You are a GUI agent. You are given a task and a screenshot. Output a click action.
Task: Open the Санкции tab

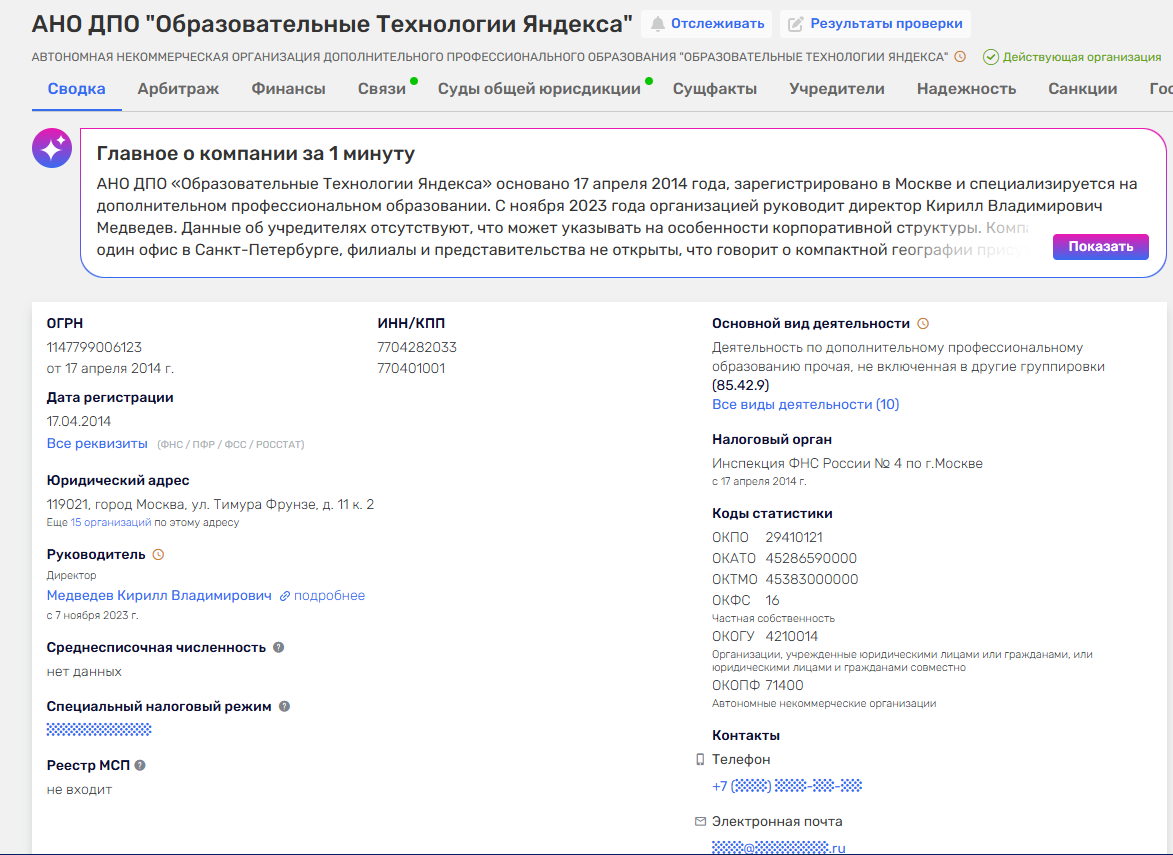click(x=1082, y=89)
